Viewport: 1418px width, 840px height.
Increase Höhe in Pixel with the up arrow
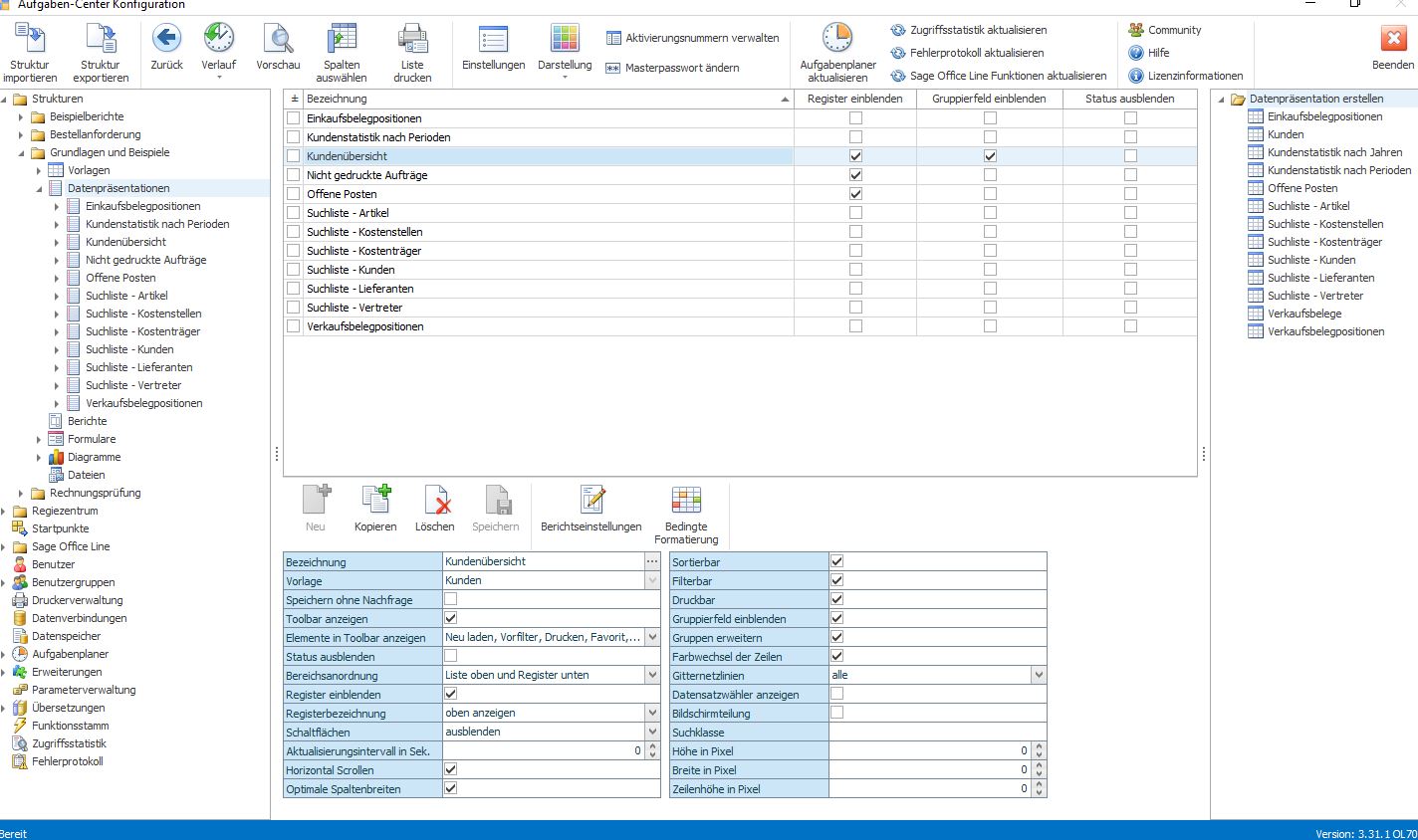click(x=1039, y=746)
